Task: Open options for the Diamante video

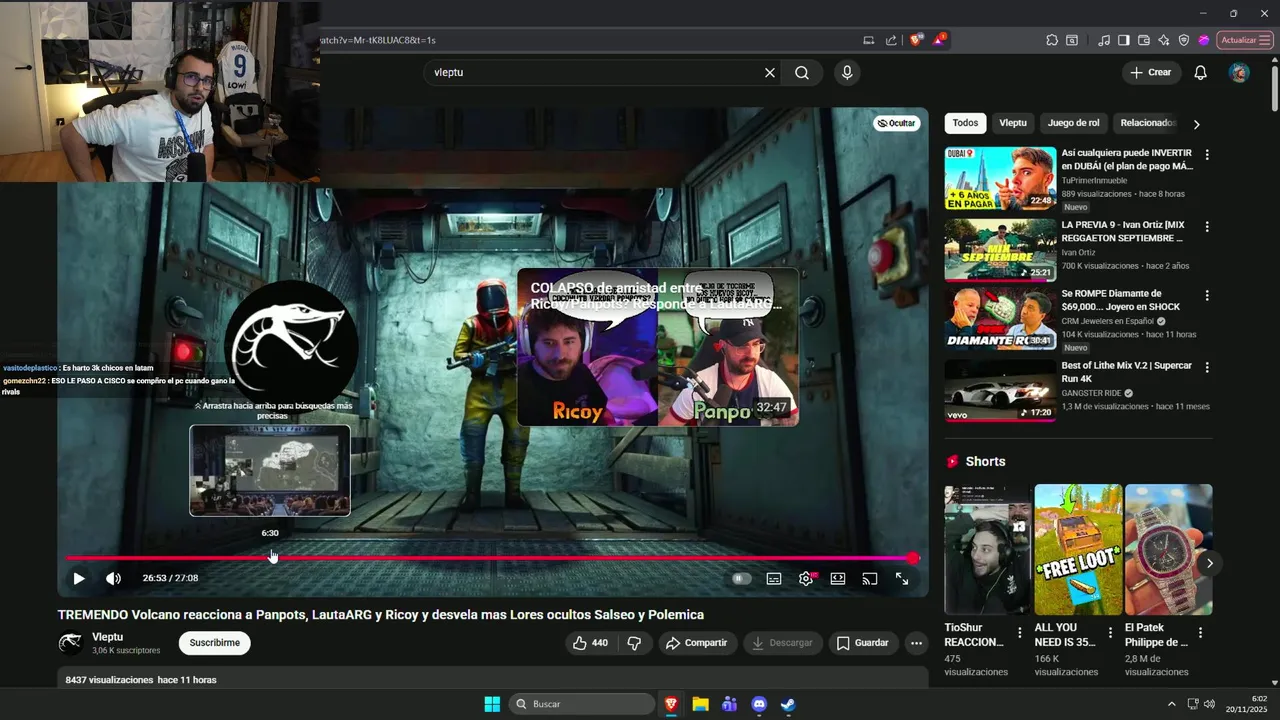Action: pos(1207,296)
